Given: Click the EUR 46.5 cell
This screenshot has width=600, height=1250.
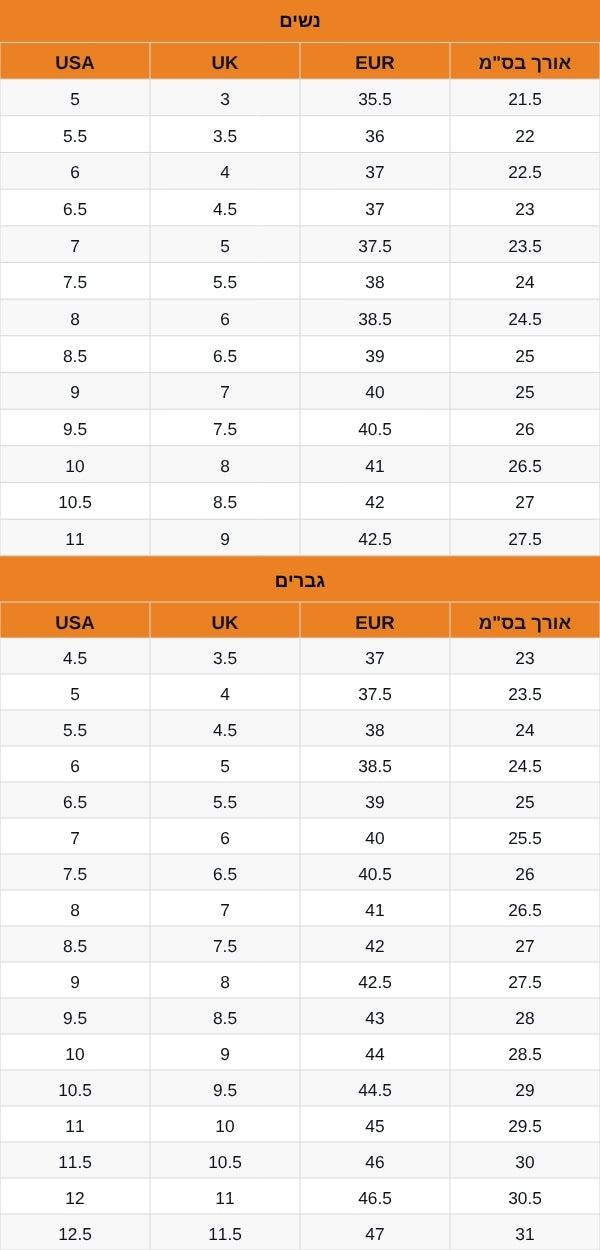Looking at the screenshot, I should (x=375, y=1198).
